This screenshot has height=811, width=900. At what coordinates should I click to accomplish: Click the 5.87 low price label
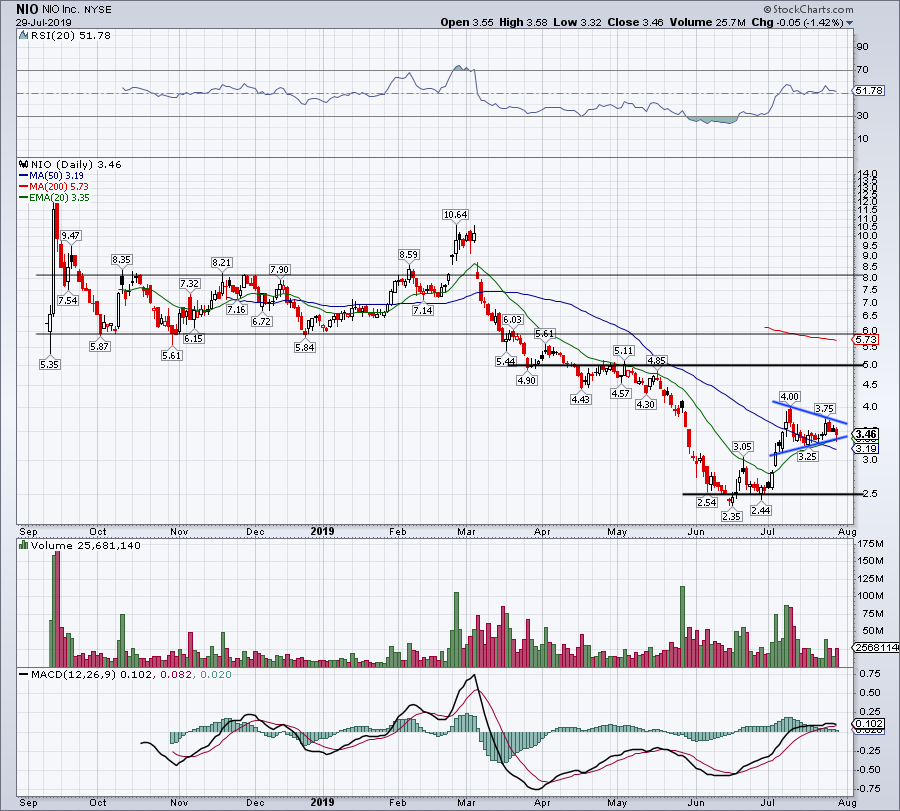(99, 347)
